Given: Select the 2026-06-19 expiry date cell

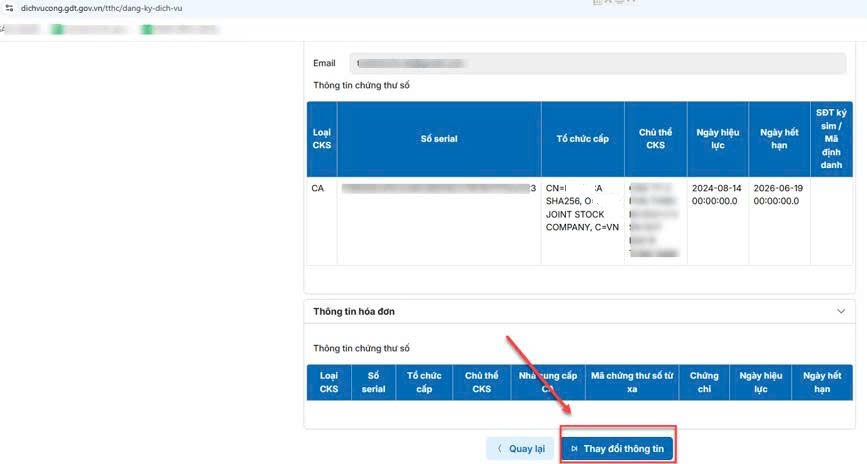Looking at the screenshot, I should coord(779,221).
